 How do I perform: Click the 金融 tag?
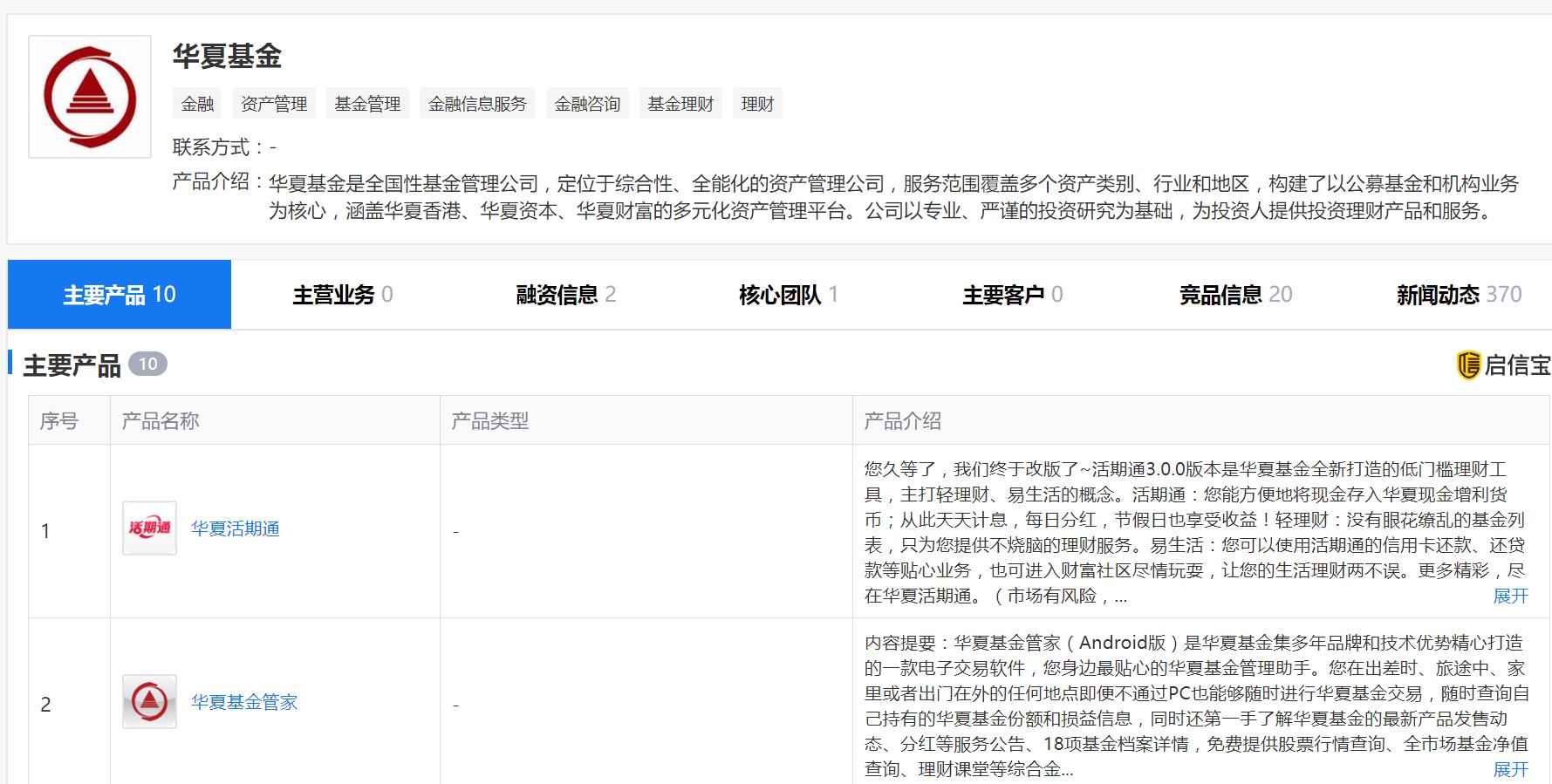[x=197, y=104]
